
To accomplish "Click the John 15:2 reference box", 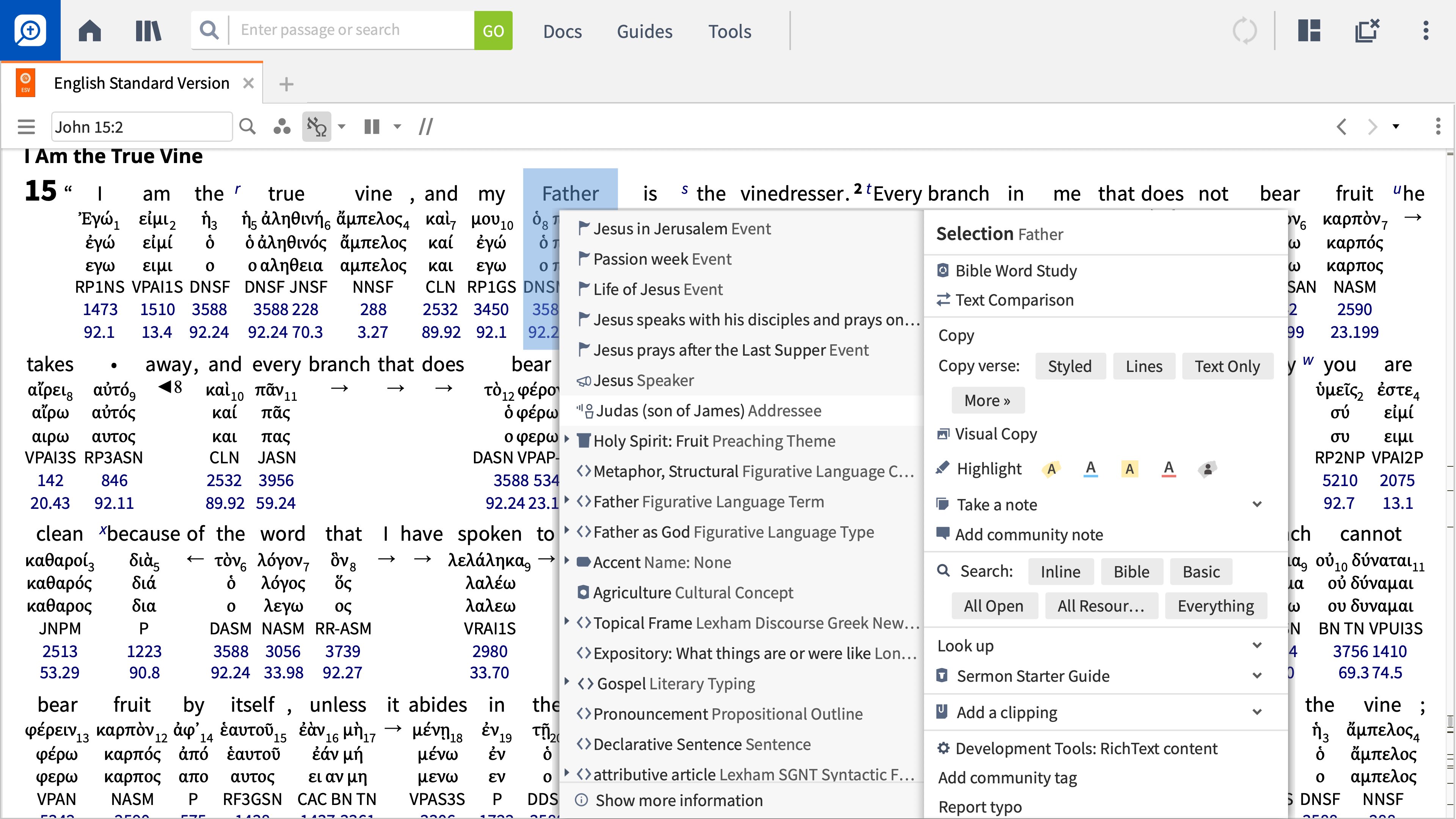I will point(141,127).
